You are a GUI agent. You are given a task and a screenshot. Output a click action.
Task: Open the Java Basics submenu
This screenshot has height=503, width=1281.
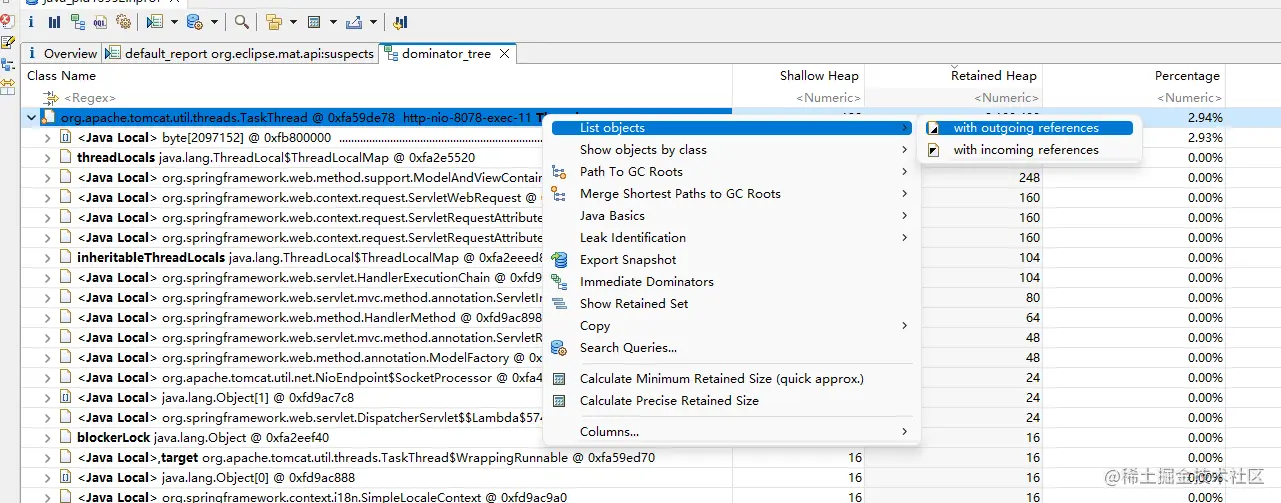731,216
